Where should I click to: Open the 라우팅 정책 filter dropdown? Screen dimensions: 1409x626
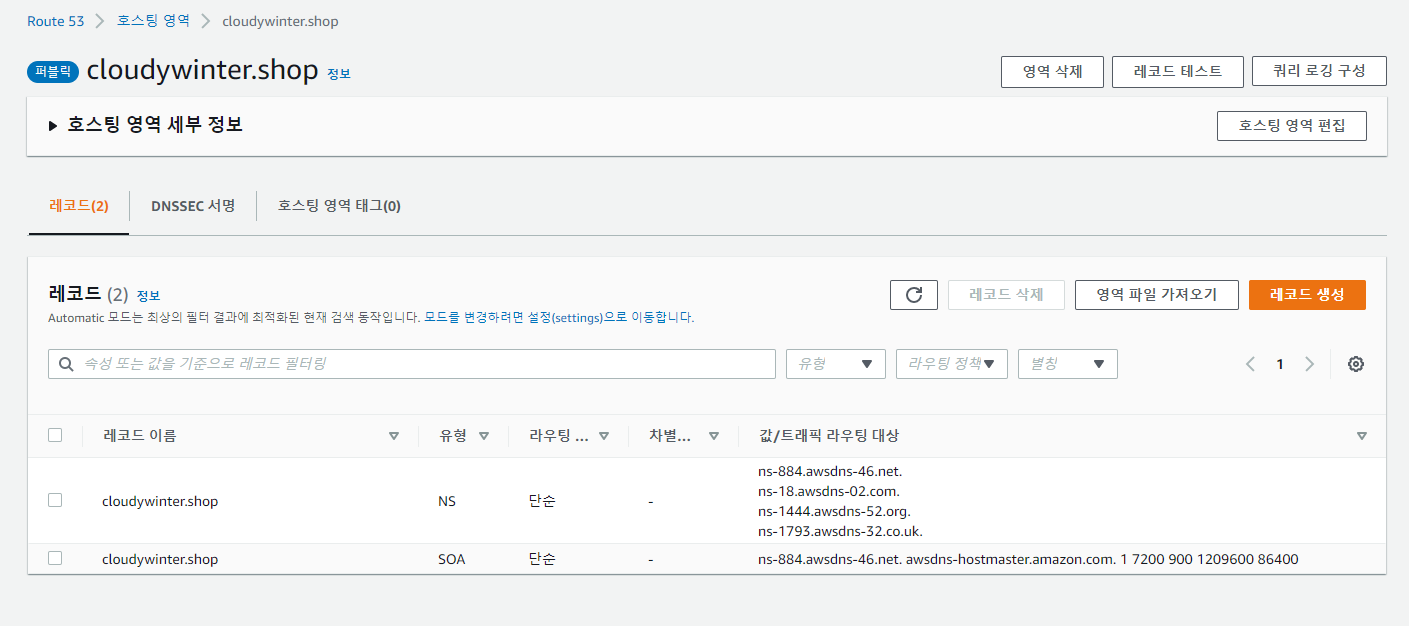pos(952,364)
